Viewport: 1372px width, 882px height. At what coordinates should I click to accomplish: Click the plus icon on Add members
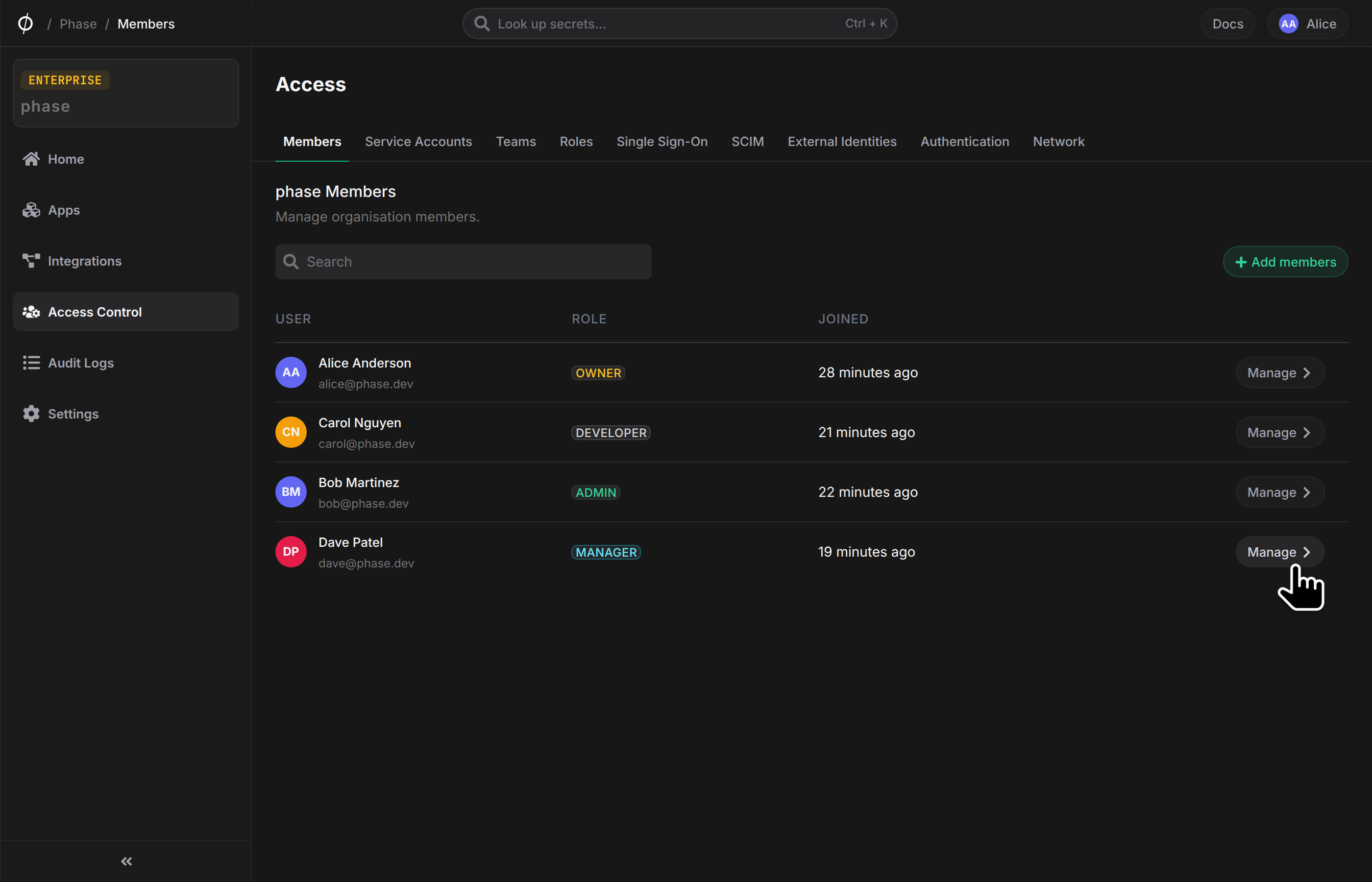(x=1241, y=262)
